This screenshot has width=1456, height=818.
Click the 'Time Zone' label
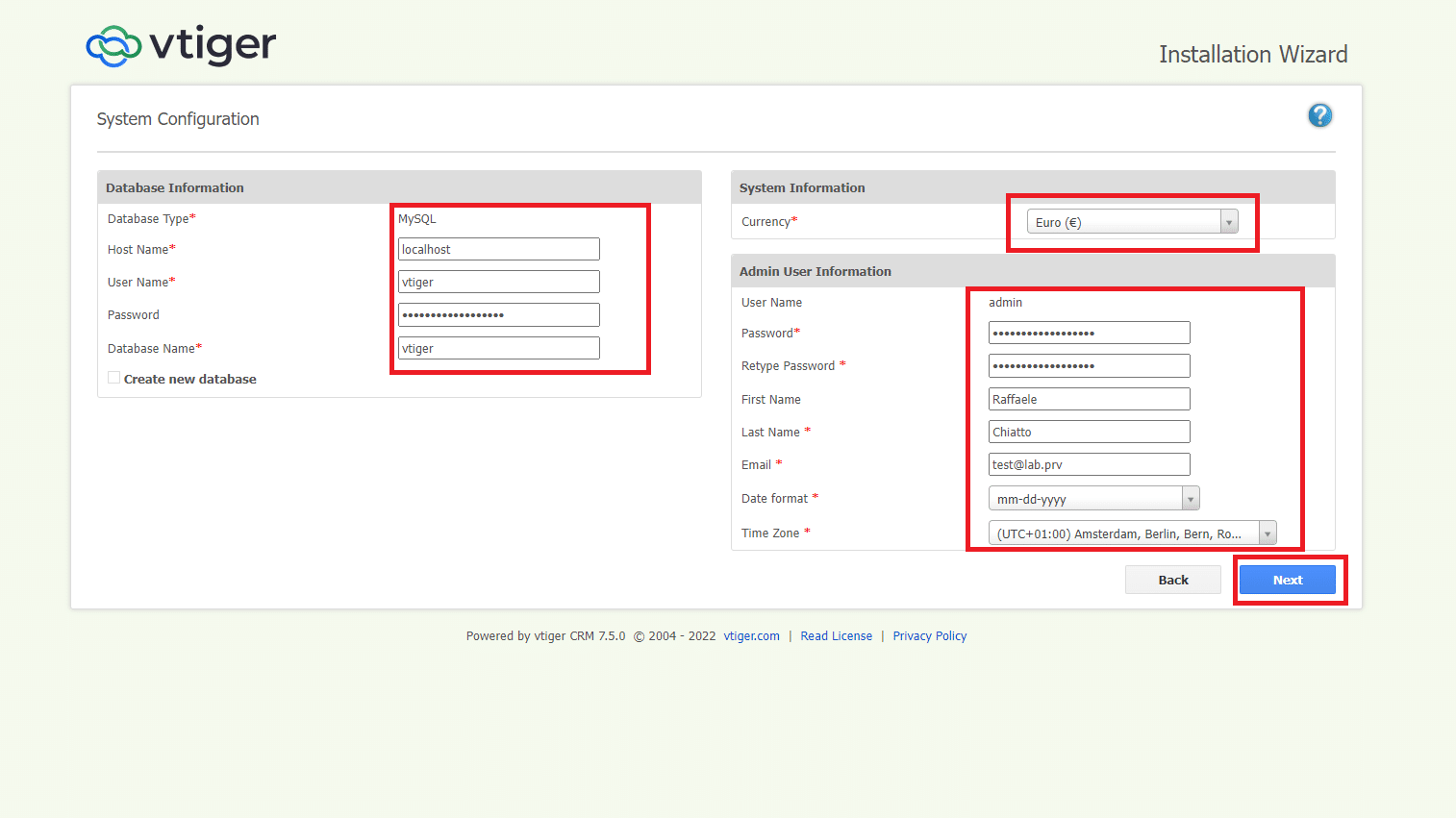(770, 533)
